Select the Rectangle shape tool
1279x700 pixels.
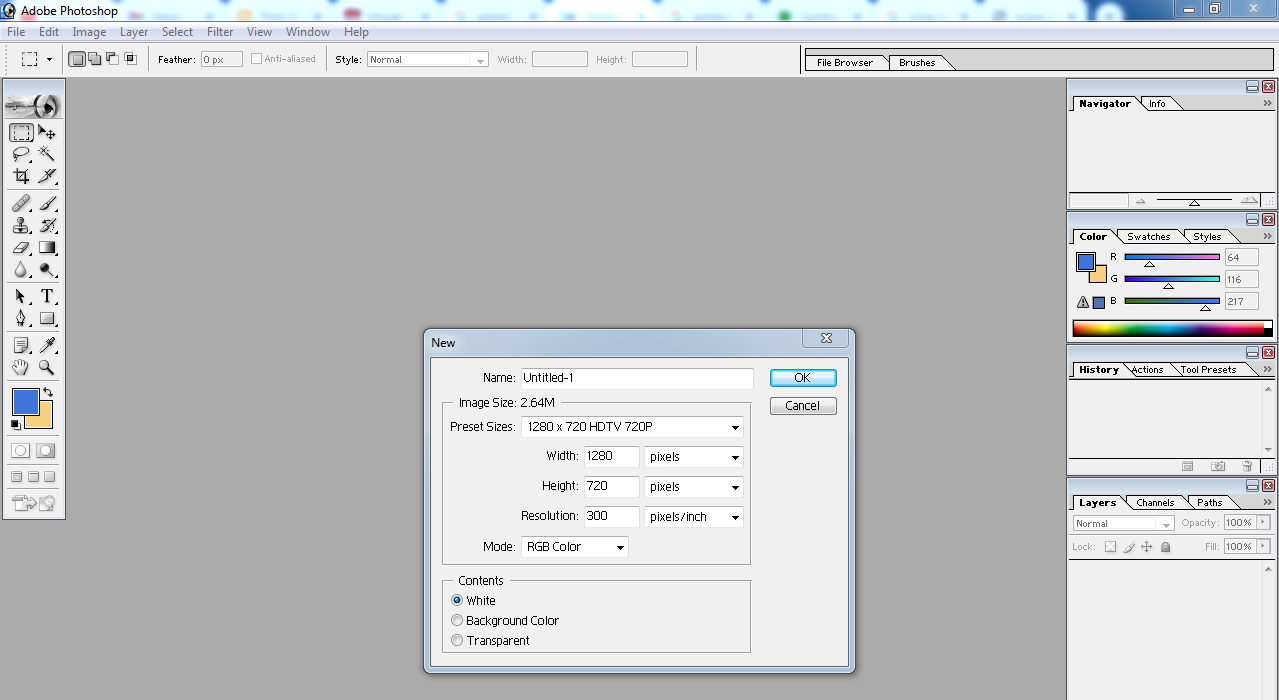(47, 319)
